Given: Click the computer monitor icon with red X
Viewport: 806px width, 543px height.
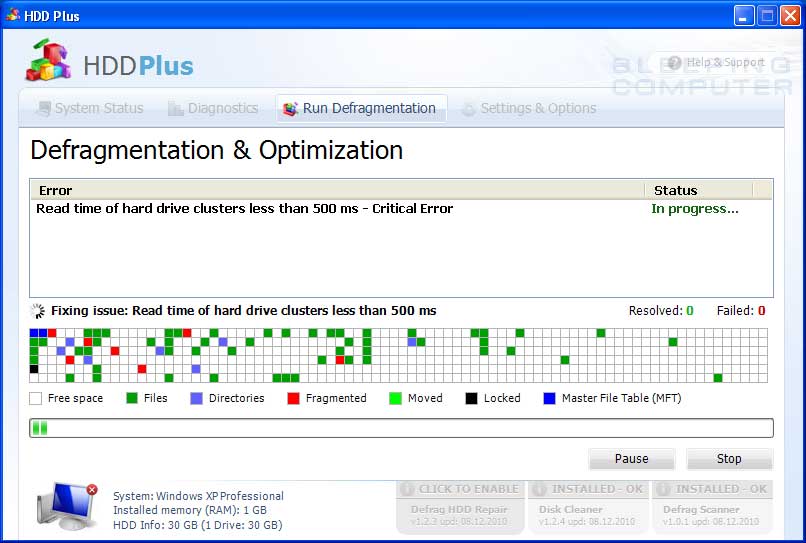Looking at the screenshot, I should click(67, 505).
